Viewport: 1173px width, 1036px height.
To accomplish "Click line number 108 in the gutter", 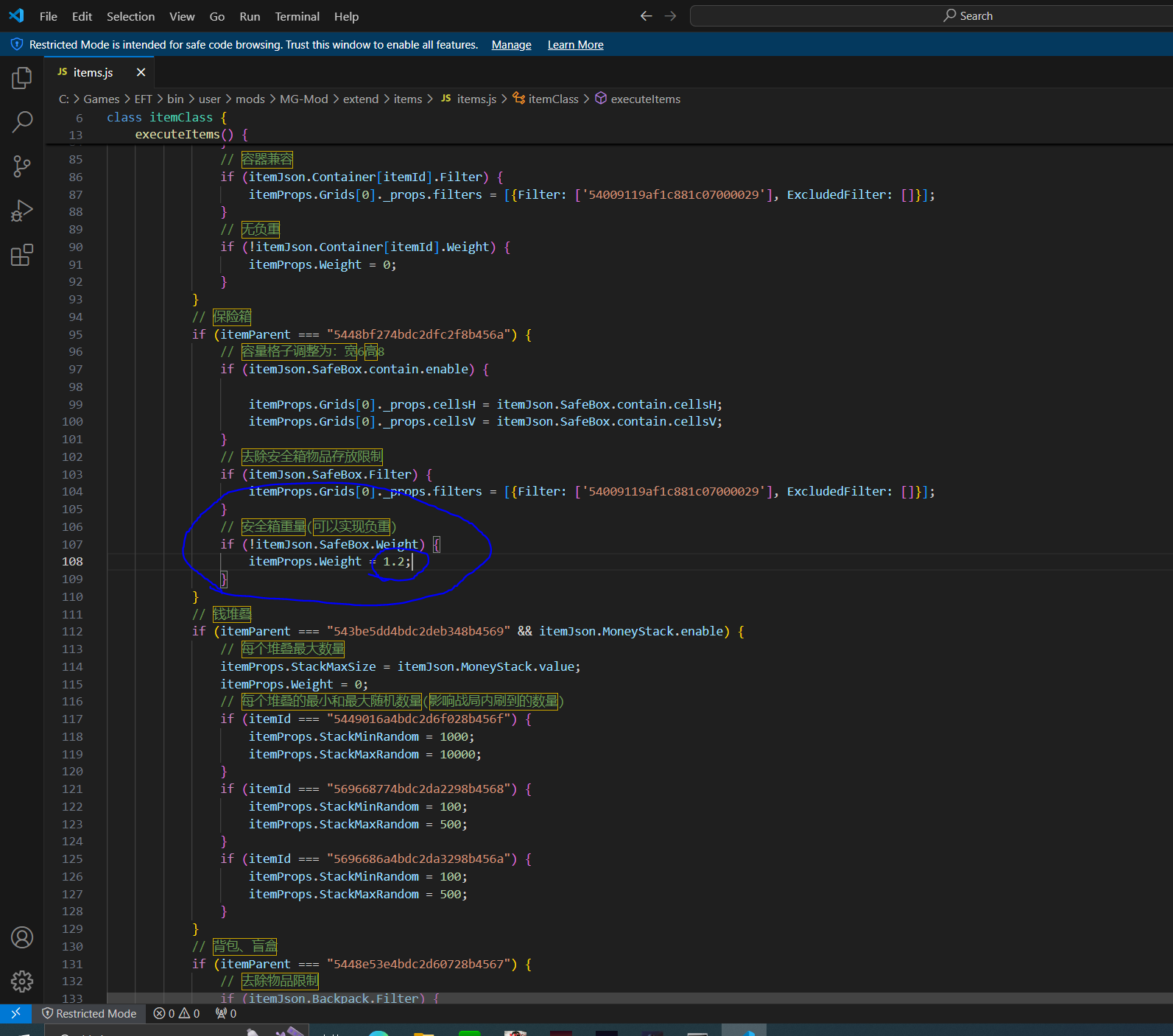I will coord(72,562).
